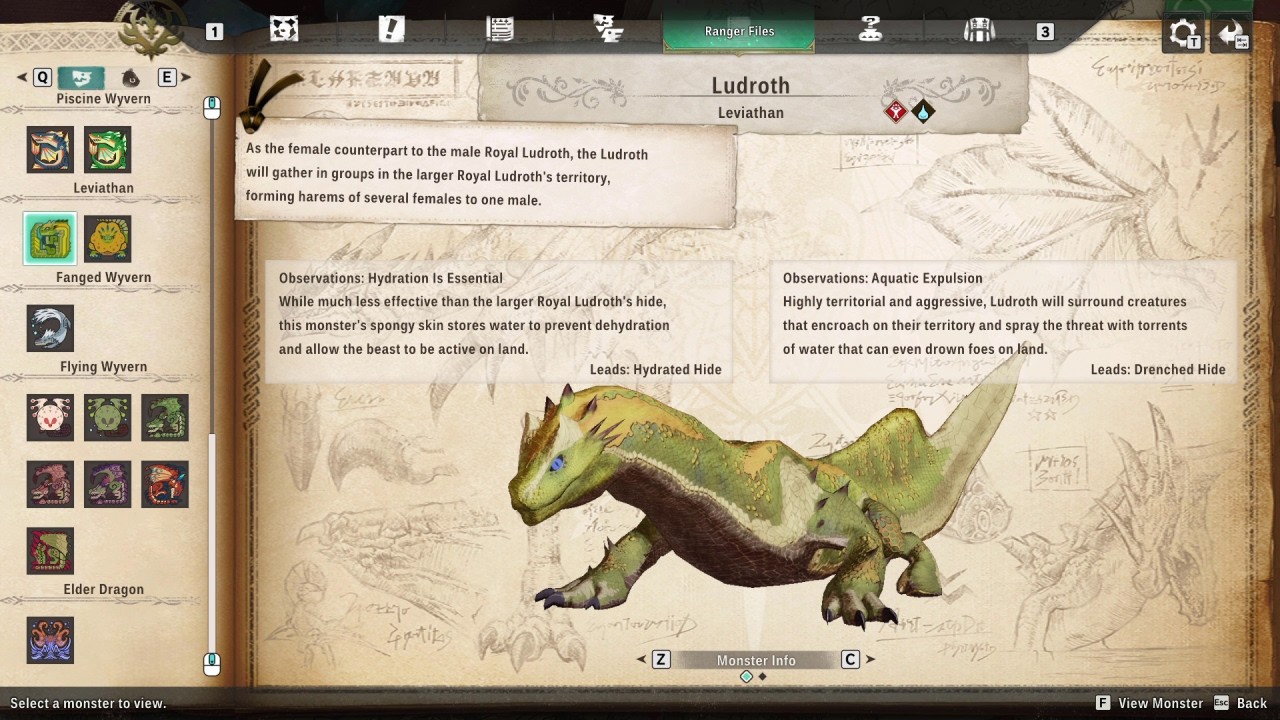Viewport: 1280px width, 720px height.
Task: Click Back at the bottom right
Action: (x=1241, y=703)
